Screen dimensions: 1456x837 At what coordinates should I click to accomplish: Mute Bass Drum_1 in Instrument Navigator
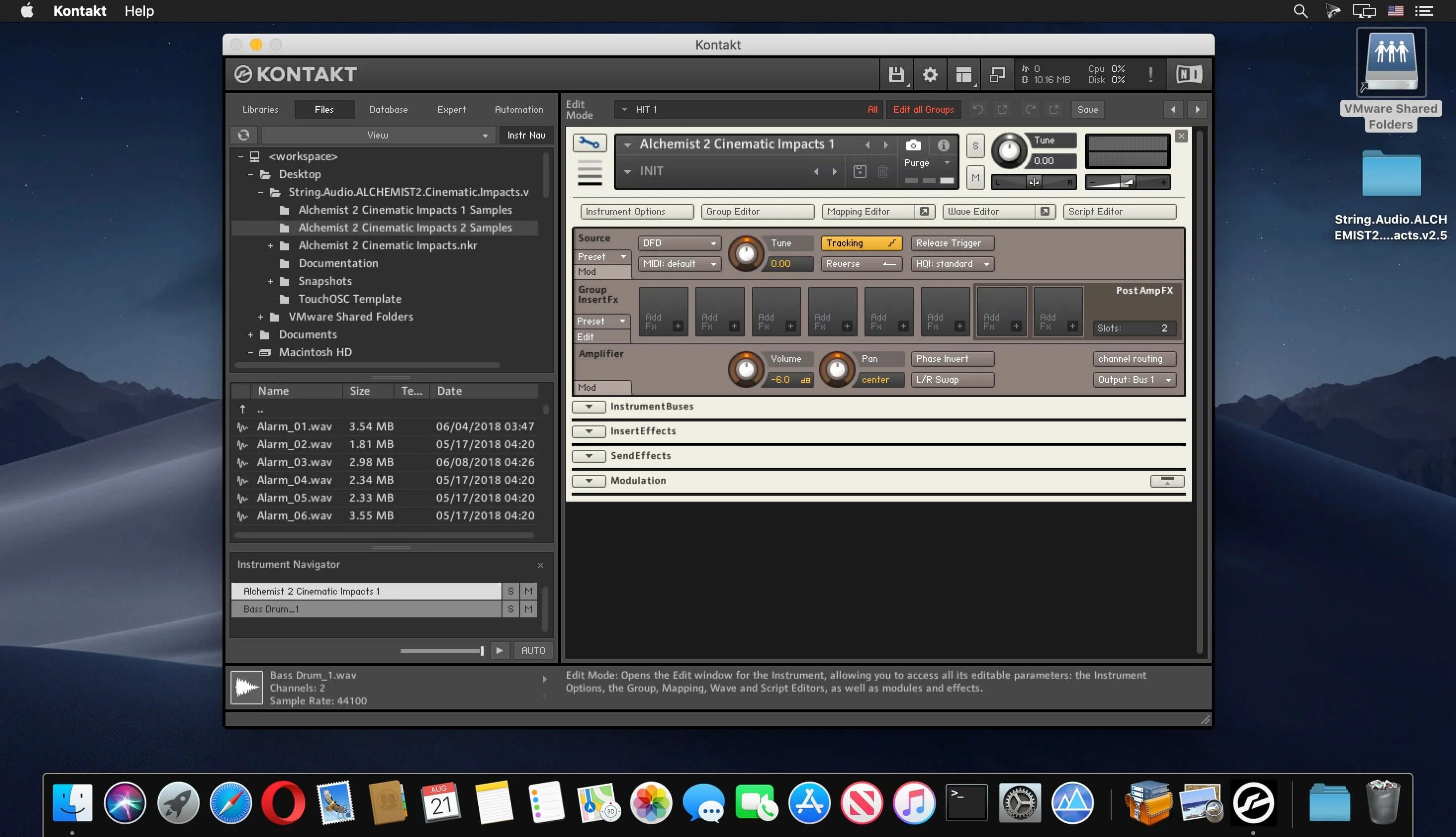pyautogui.click(x=528, y=609)
